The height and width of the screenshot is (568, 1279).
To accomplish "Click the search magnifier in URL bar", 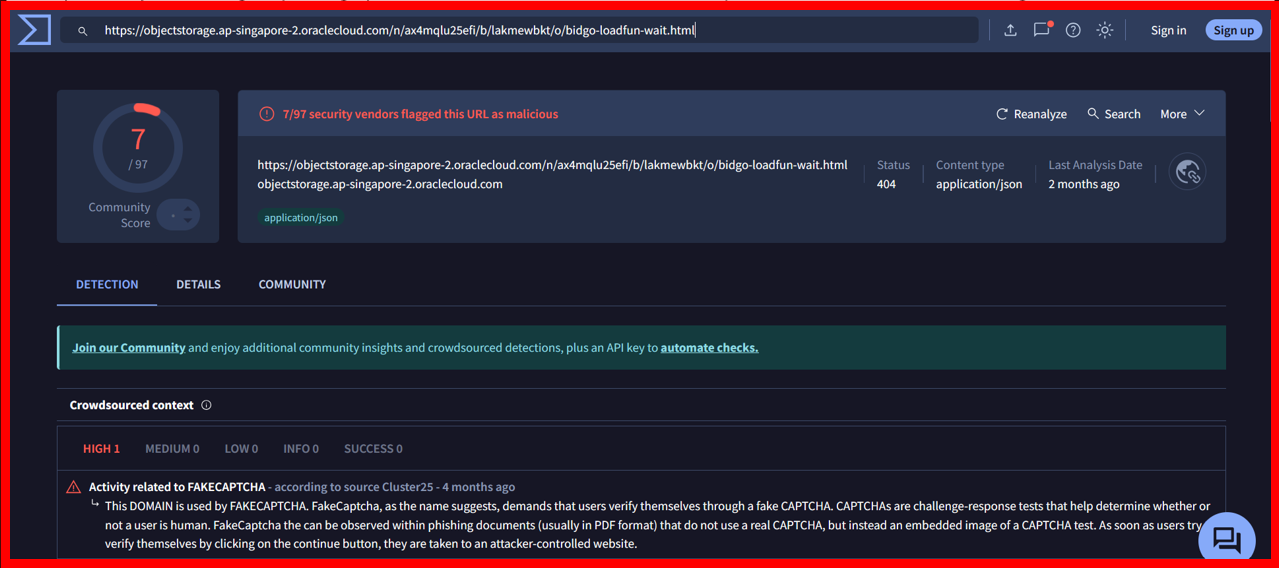I will coord(83,31).
